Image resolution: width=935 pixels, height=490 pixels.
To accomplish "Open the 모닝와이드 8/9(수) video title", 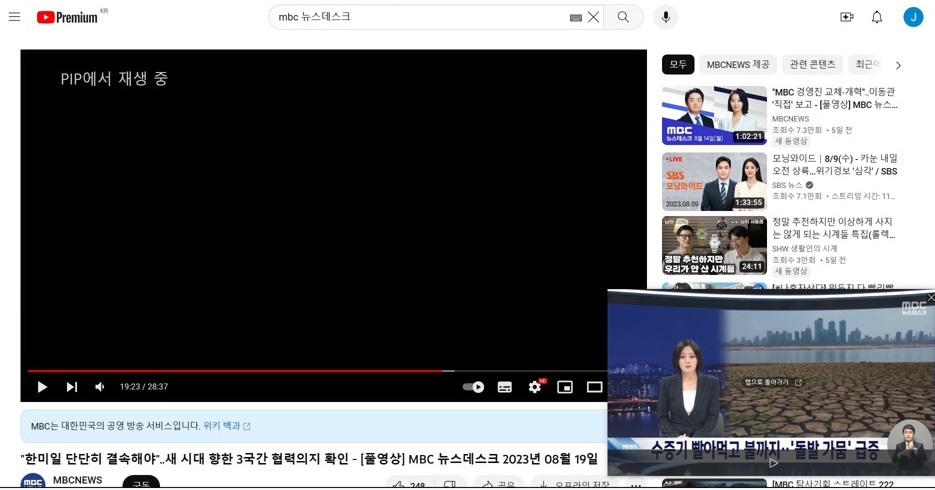I will click(835, 165).
